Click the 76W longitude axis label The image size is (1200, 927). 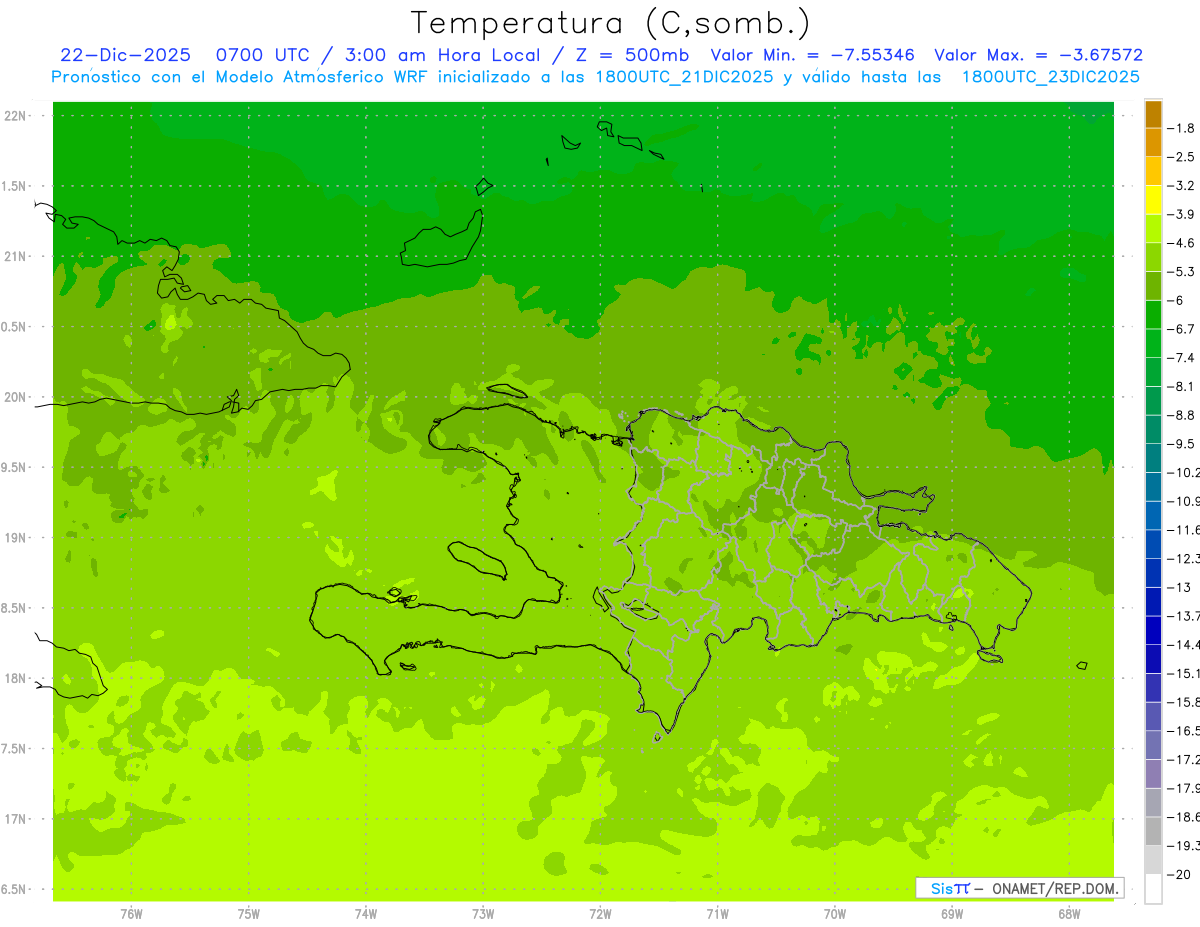click(x=131, y=914)
